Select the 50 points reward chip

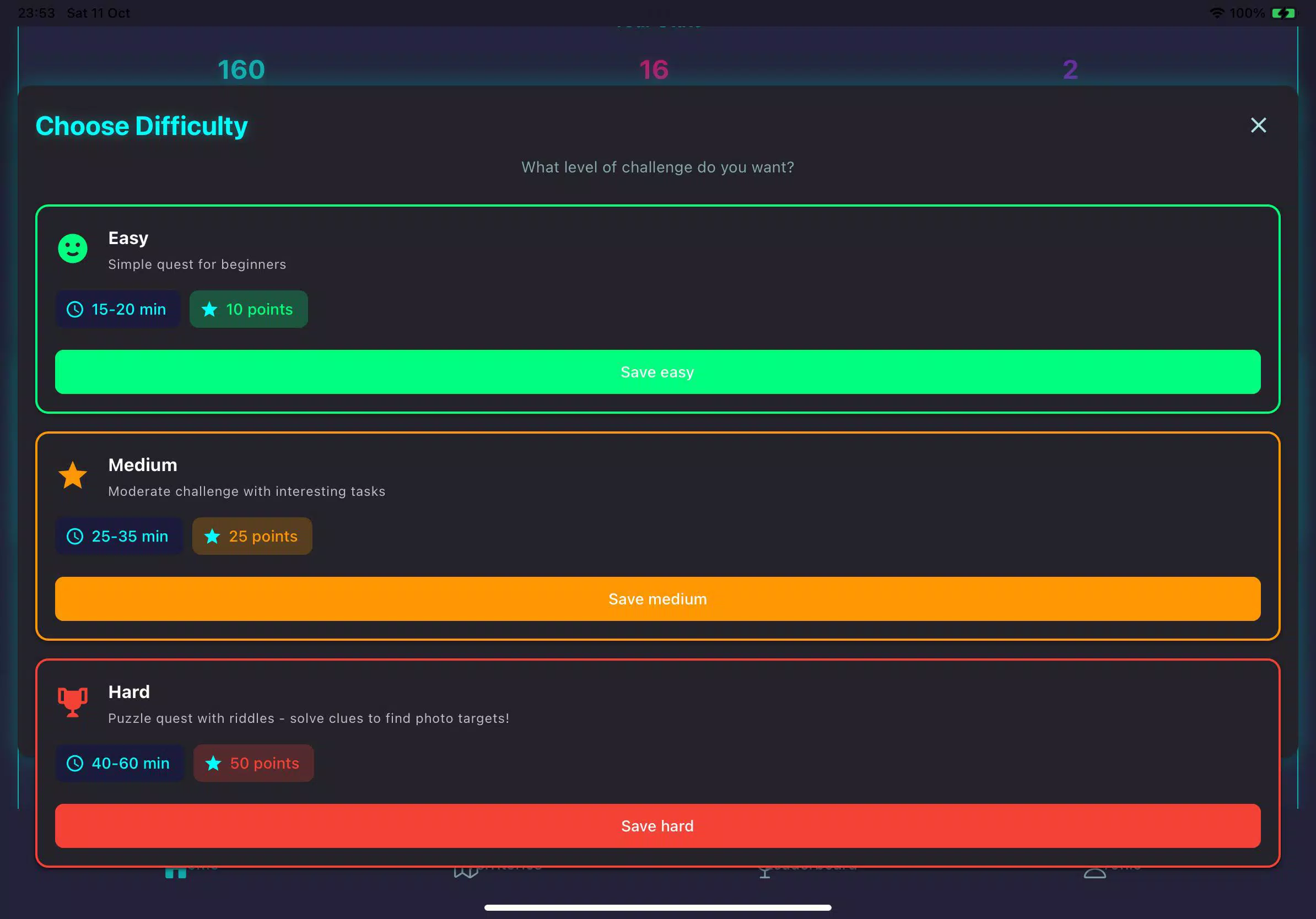[254, 763]
